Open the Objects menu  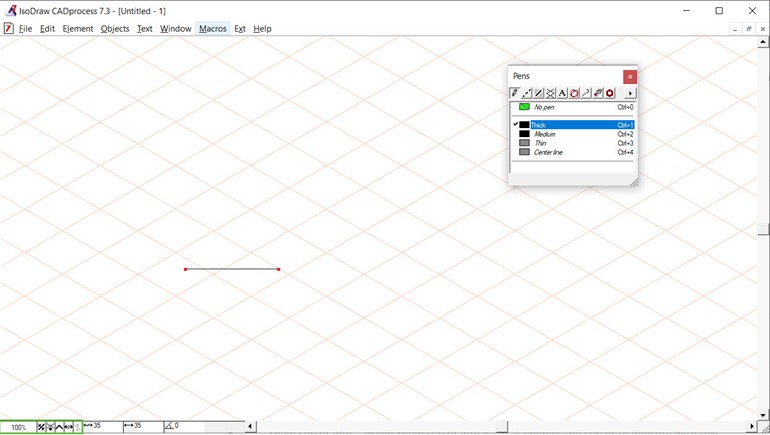click(x=115, y=28)
